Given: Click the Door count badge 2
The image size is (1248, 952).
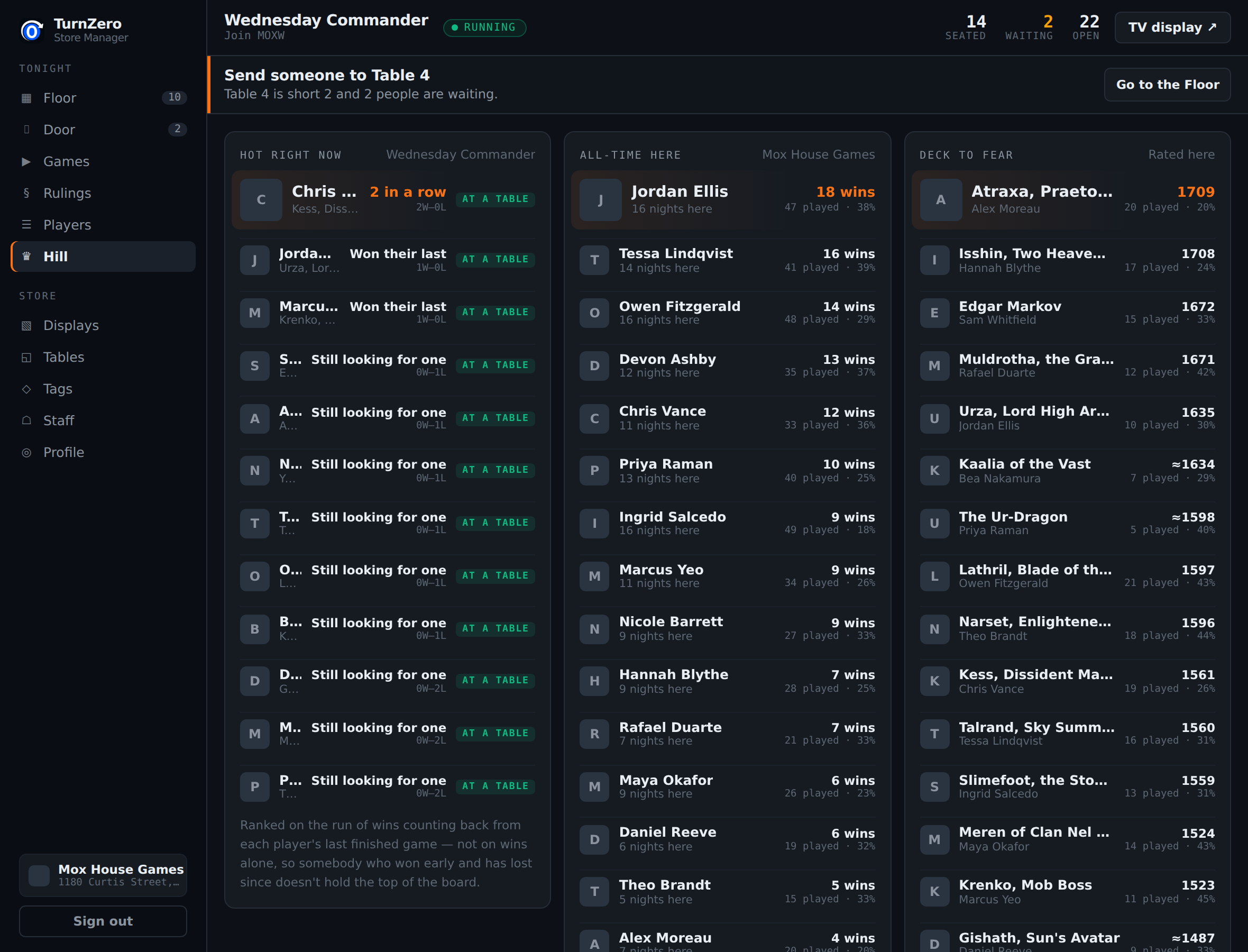Looking at the screenshot, I should [x=177, y=129].
